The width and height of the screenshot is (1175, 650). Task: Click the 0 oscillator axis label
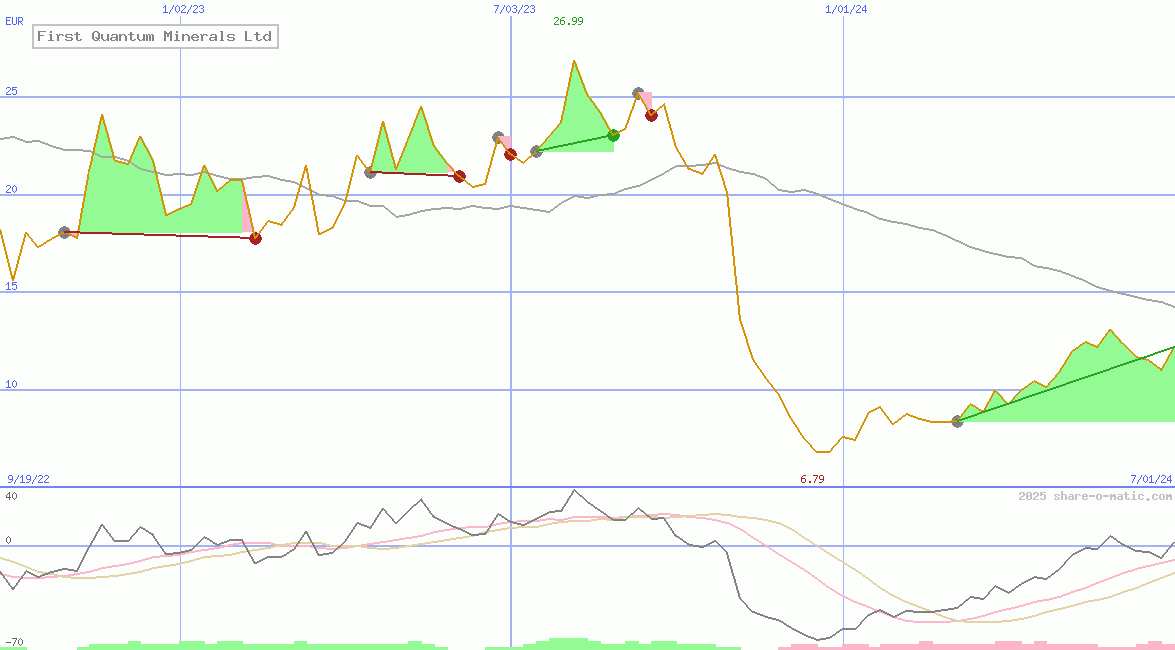[8, 540]
